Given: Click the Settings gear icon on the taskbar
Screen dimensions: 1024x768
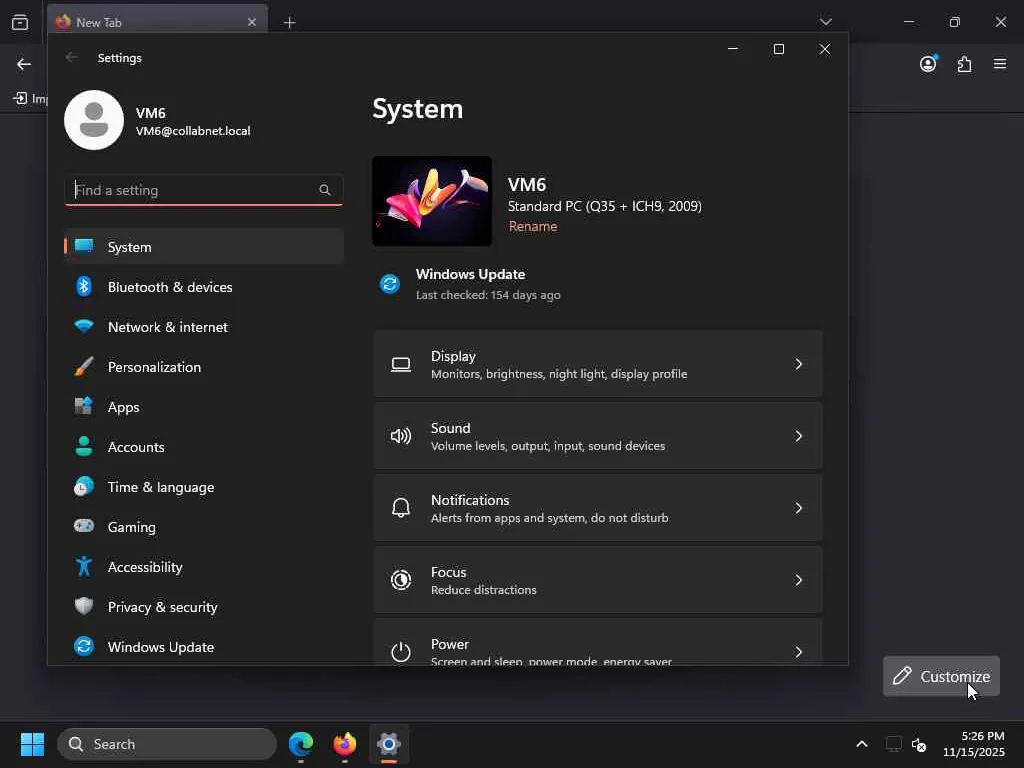Looking at the screenshot, I should (x=389, y=744).
